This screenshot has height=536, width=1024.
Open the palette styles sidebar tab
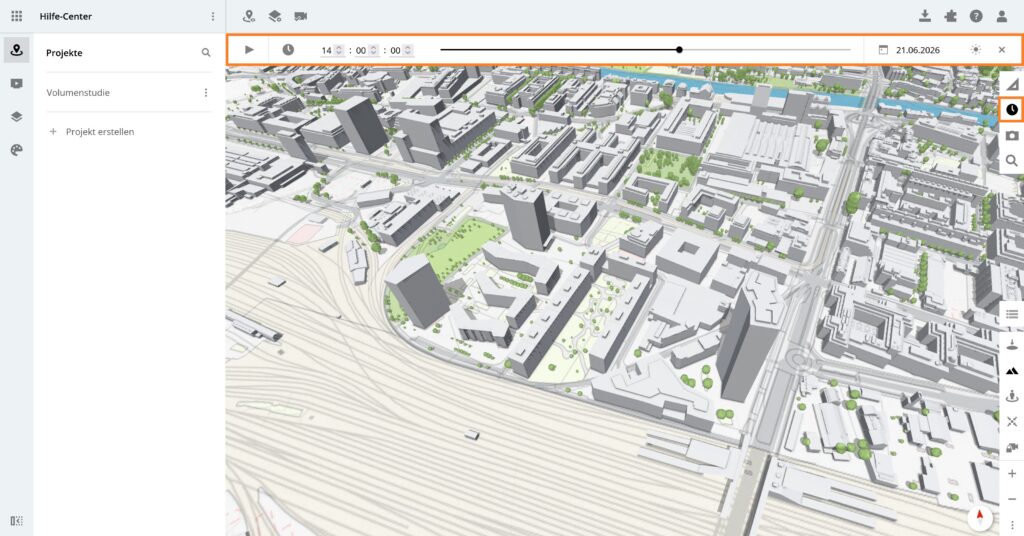tap(16, 149)
